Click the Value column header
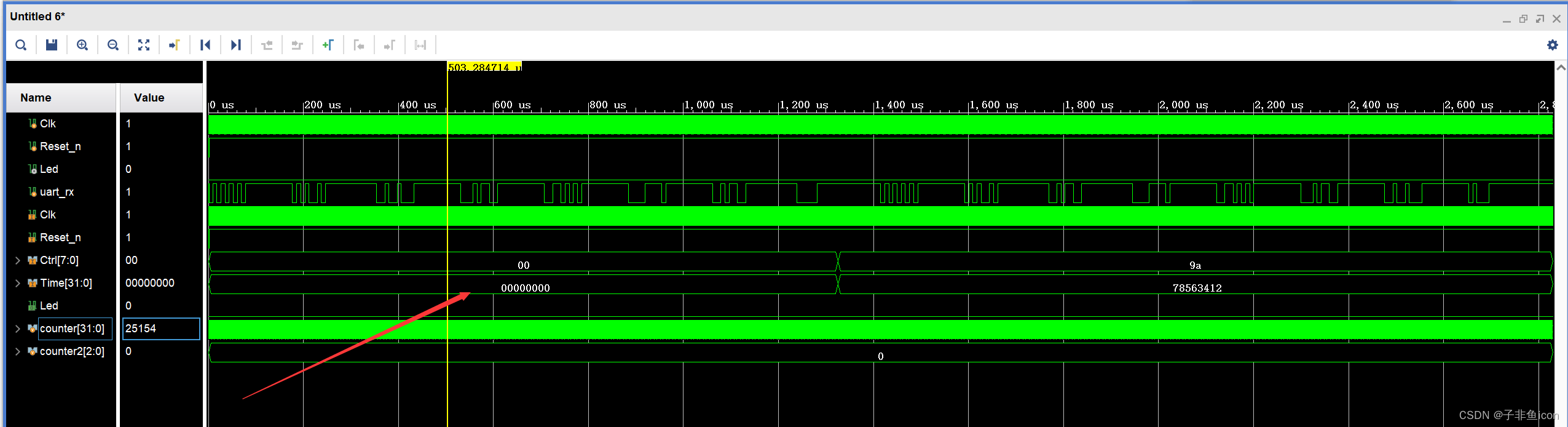The width and height of the screenshot is (1568, 427). tap(161, 98)
